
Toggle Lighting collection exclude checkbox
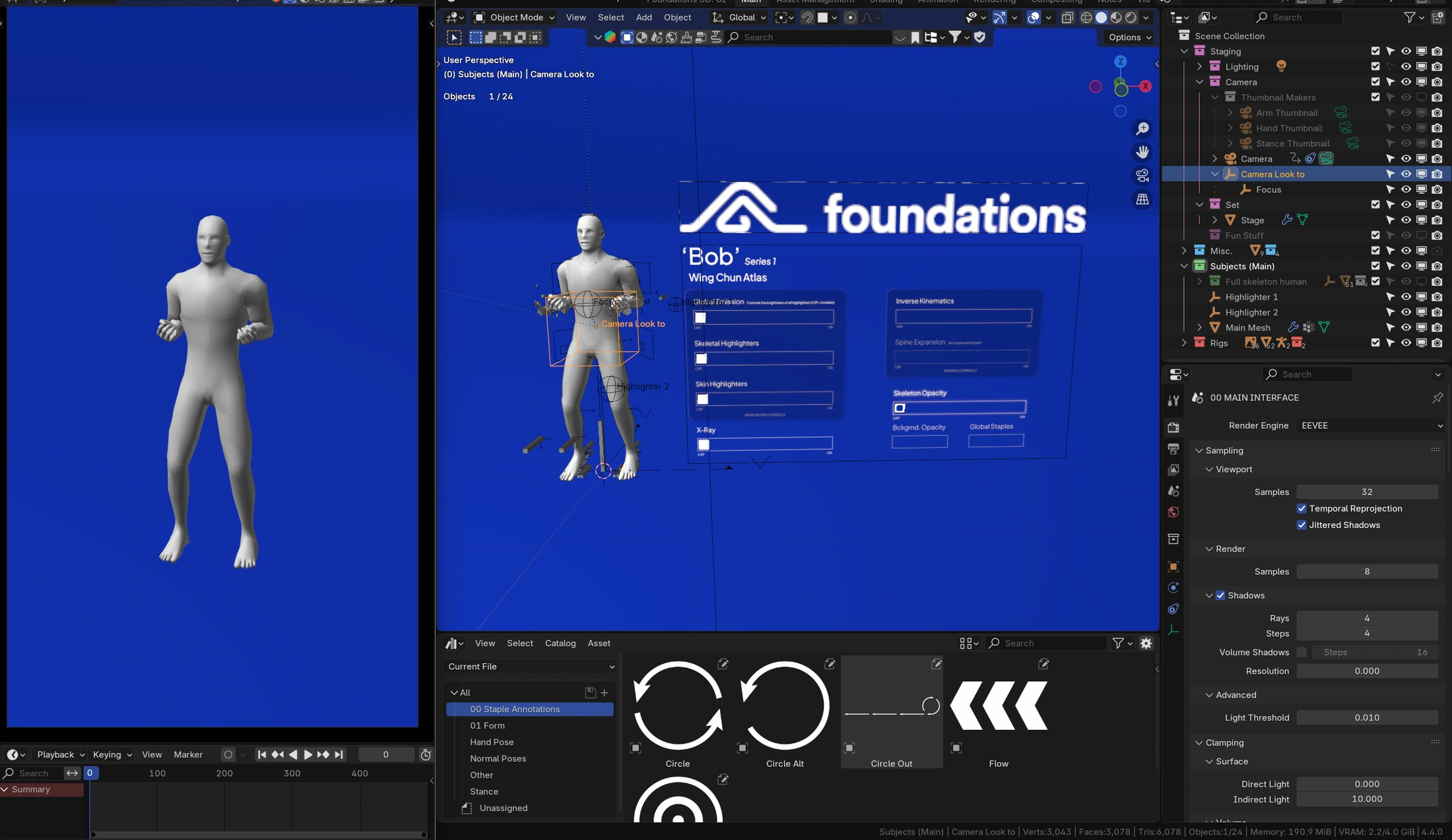point(1375,67)
